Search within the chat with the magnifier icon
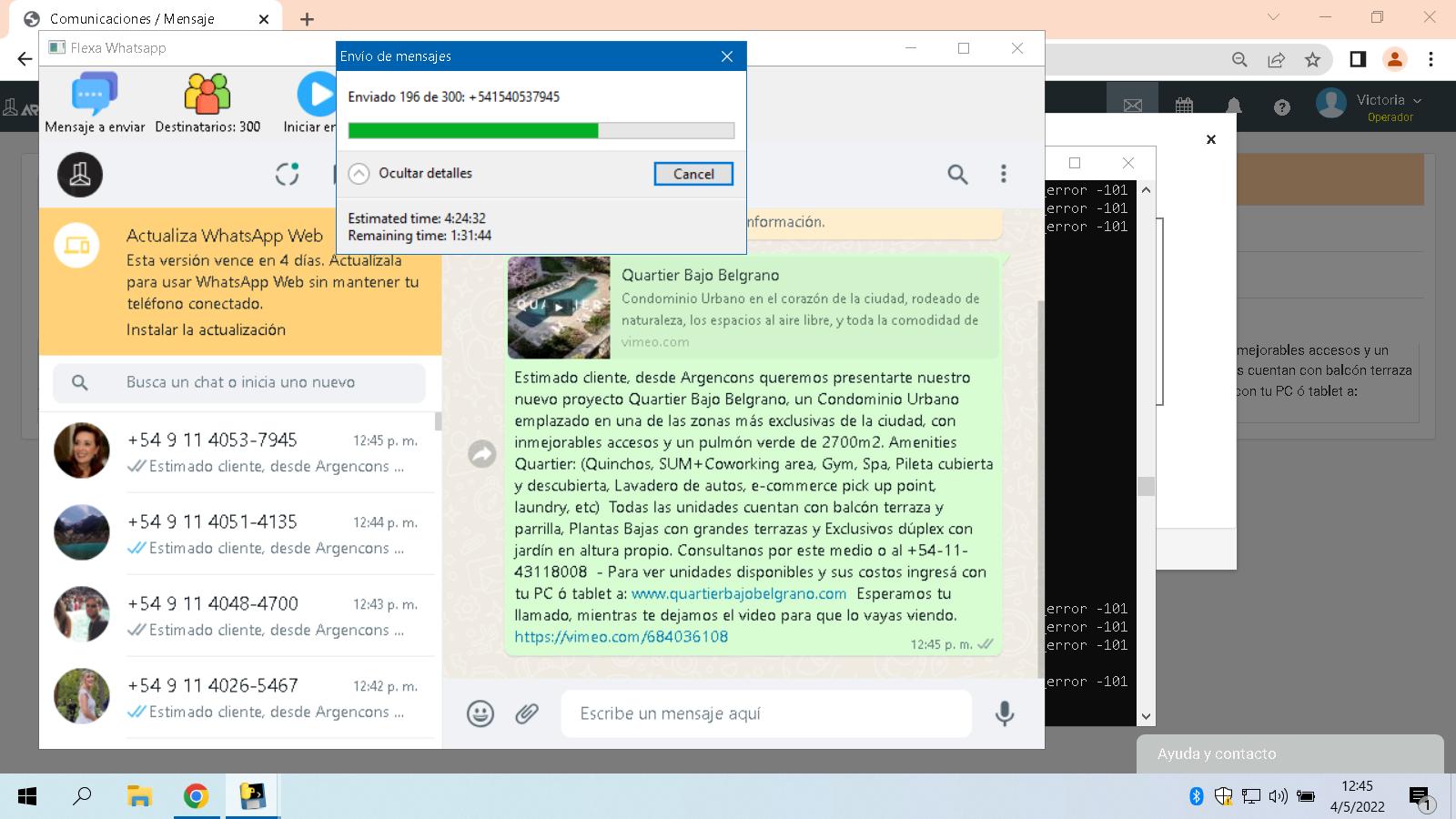 957,174
